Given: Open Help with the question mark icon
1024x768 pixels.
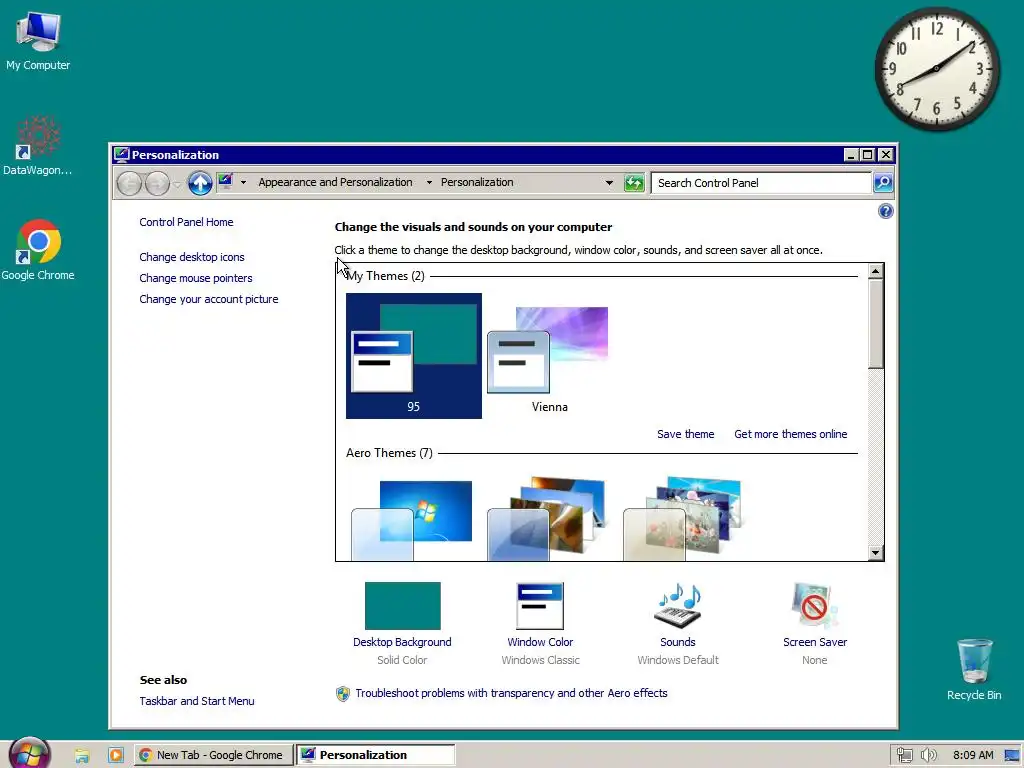Looking at the screenshot, I should [x=886, y=211].
